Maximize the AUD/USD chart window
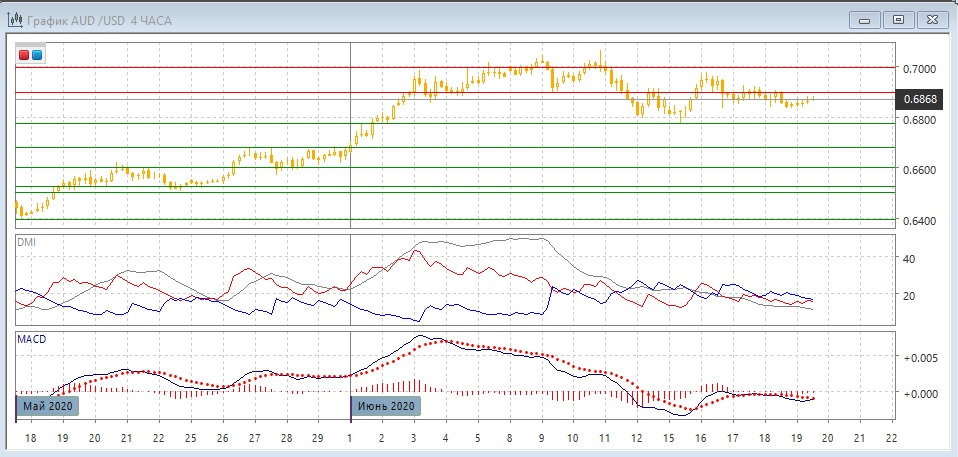Image resolution: width=958 pixels, height=457 pixels. (x=898, y=19)
